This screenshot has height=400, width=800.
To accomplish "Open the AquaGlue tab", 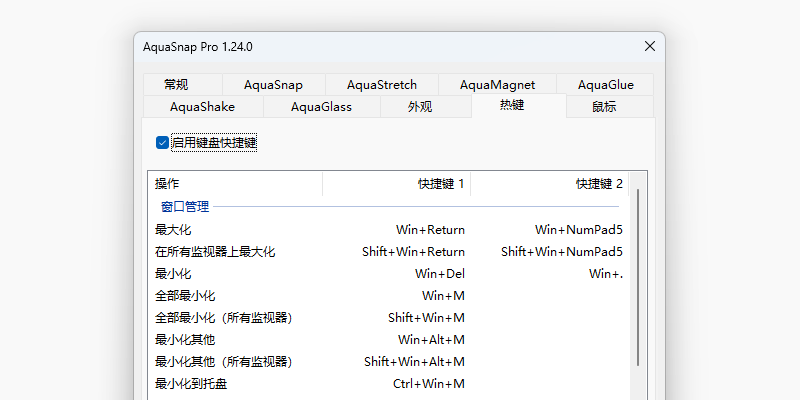I will [x=605, y=85].
